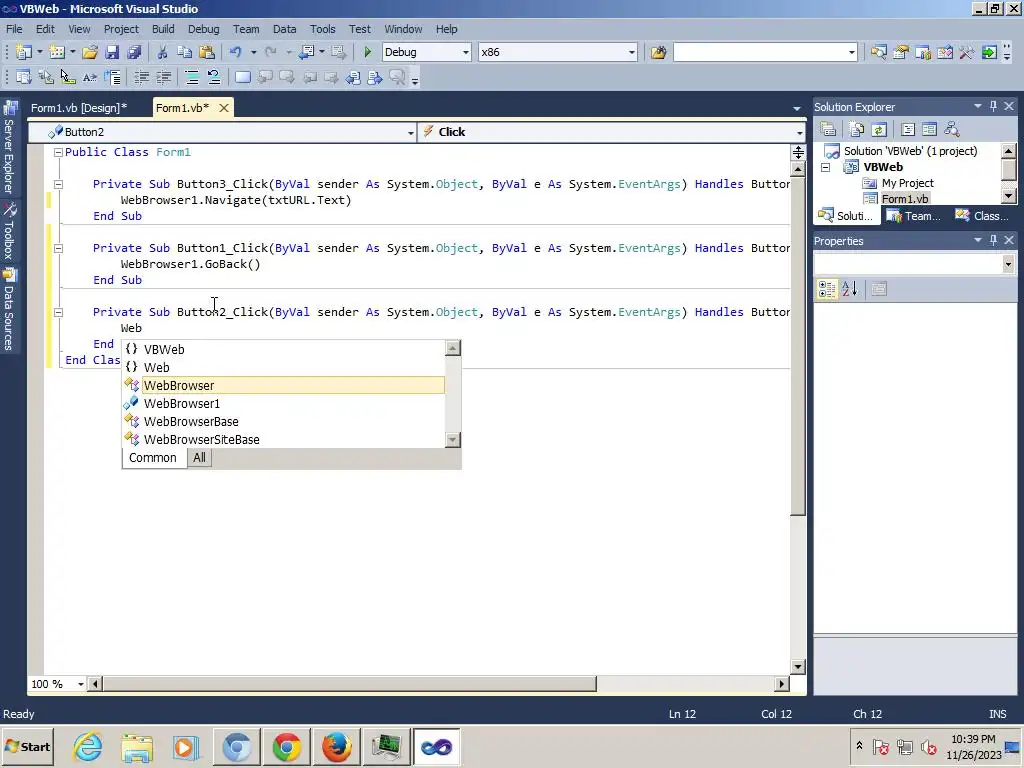Open the Debug menu
Image resolution: width=1024 pixels, height=768 pixels.
tap(204, 29)
